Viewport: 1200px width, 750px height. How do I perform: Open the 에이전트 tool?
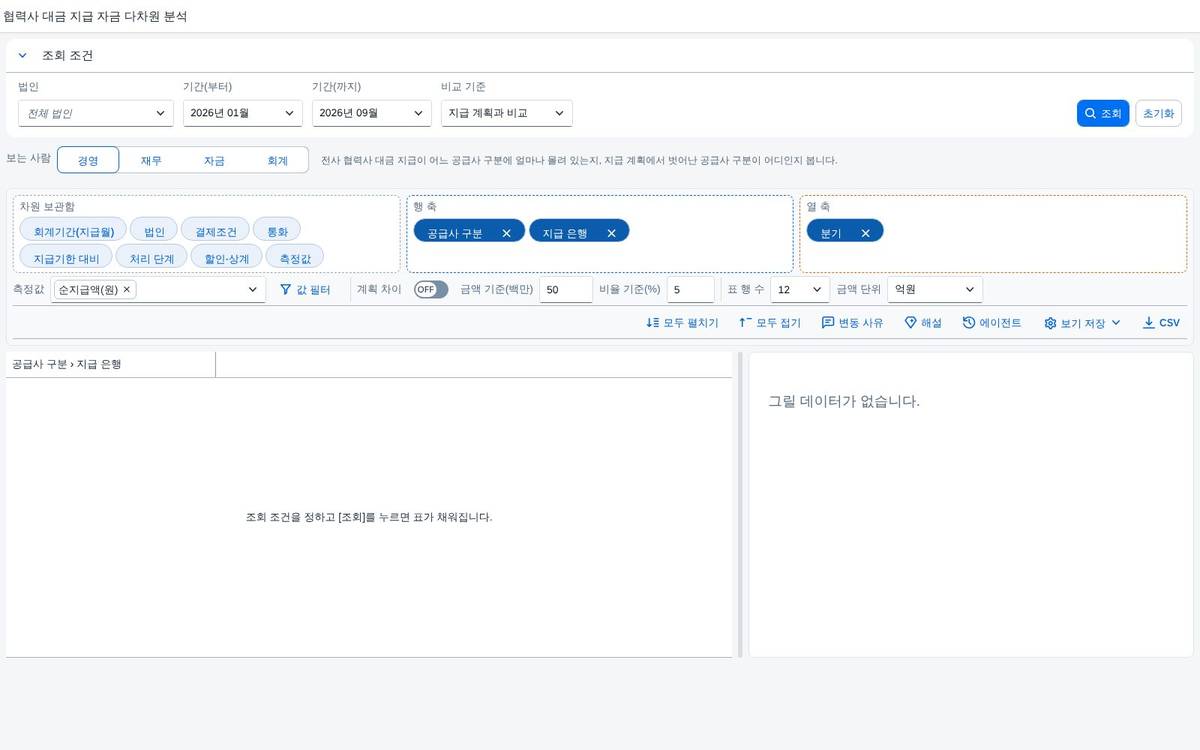(x=992, y=323)
